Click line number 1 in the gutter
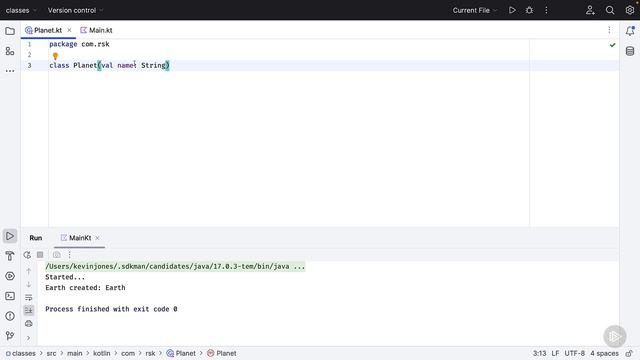 (x=29, y=44)
